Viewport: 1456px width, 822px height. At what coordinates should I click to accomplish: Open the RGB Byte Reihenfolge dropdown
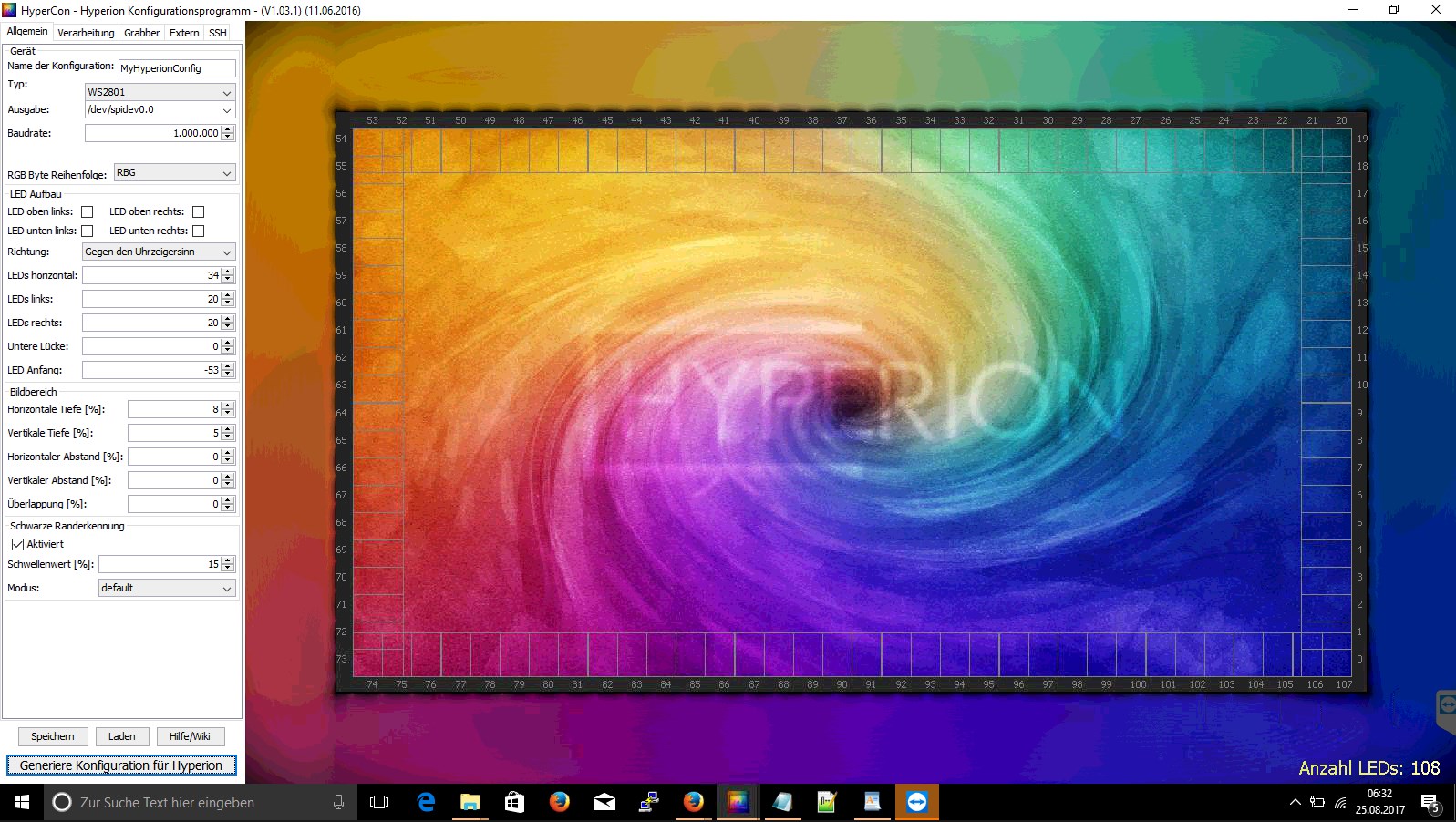pyautogui.click(x=174, y=173)
